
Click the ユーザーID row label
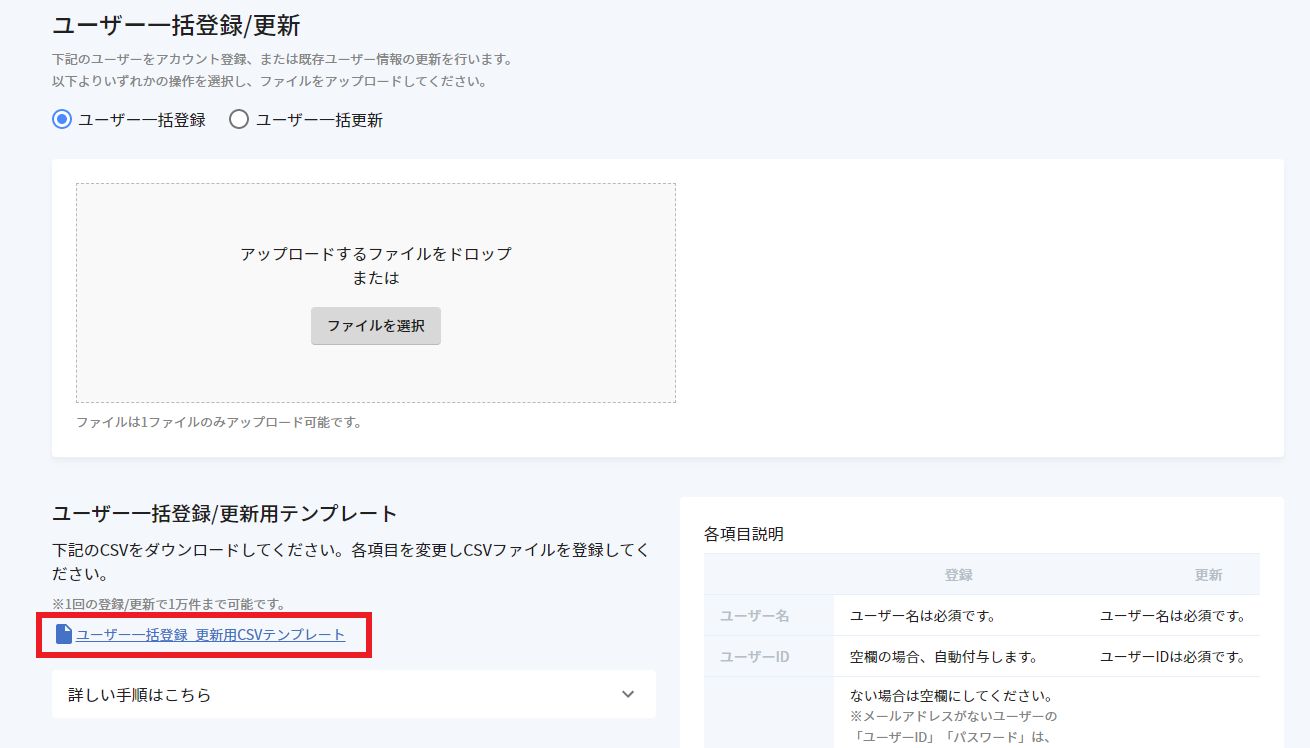click(x=755, y=657)
